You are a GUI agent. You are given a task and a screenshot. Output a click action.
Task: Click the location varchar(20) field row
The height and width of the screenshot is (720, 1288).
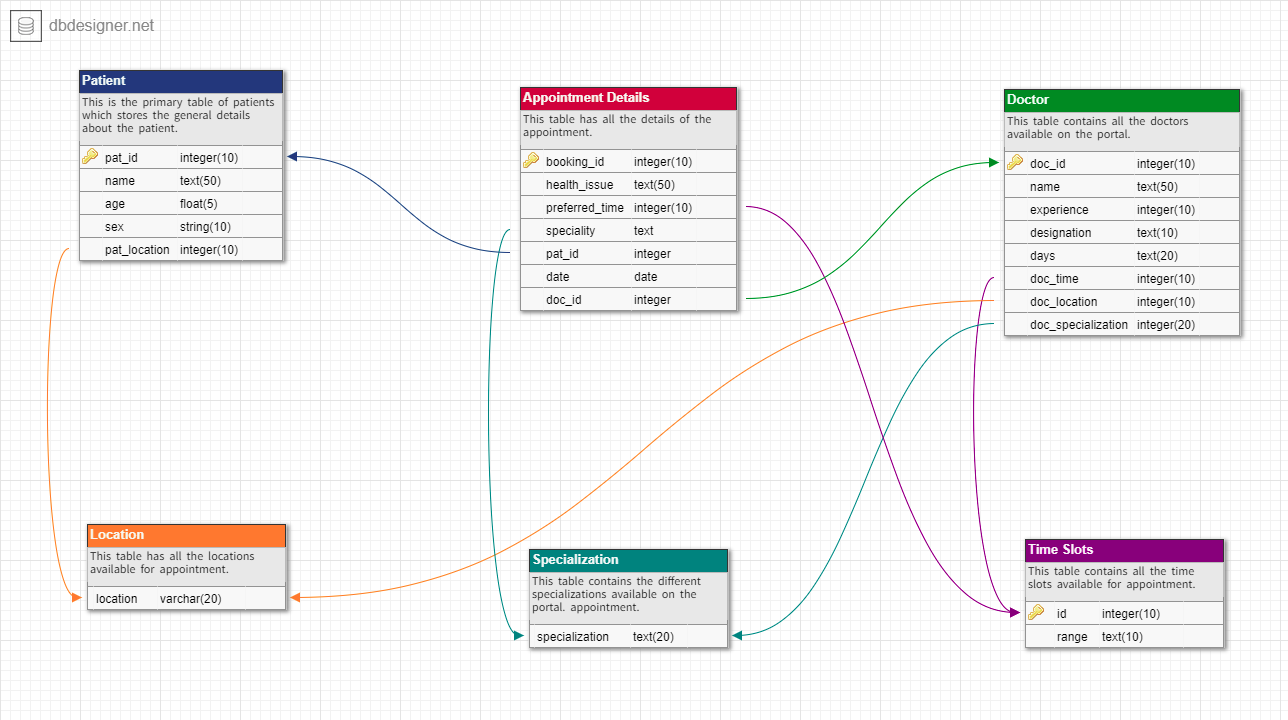click(x=187, y=598)
